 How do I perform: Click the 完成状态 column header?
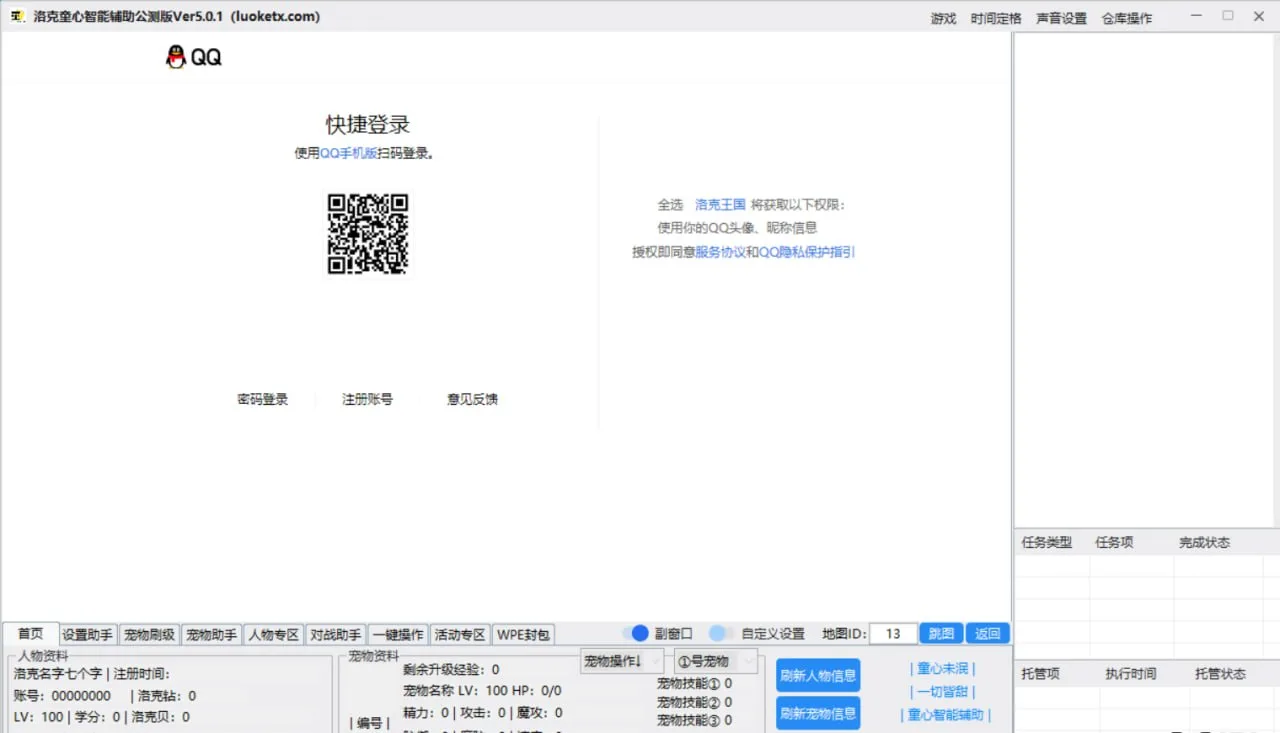click(1204, 542)
